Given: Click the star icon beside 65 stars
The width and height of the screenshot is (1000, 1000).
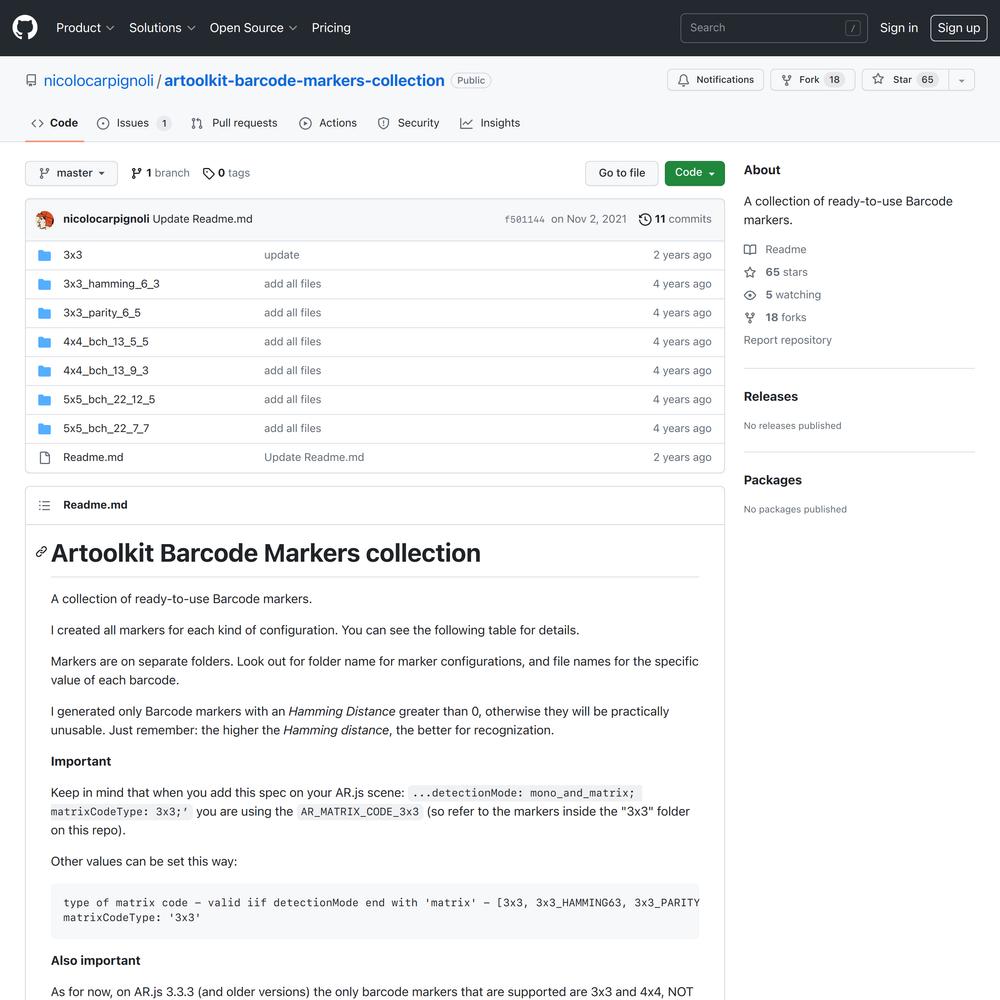Looking at the screenshot, I should [750, 272].
